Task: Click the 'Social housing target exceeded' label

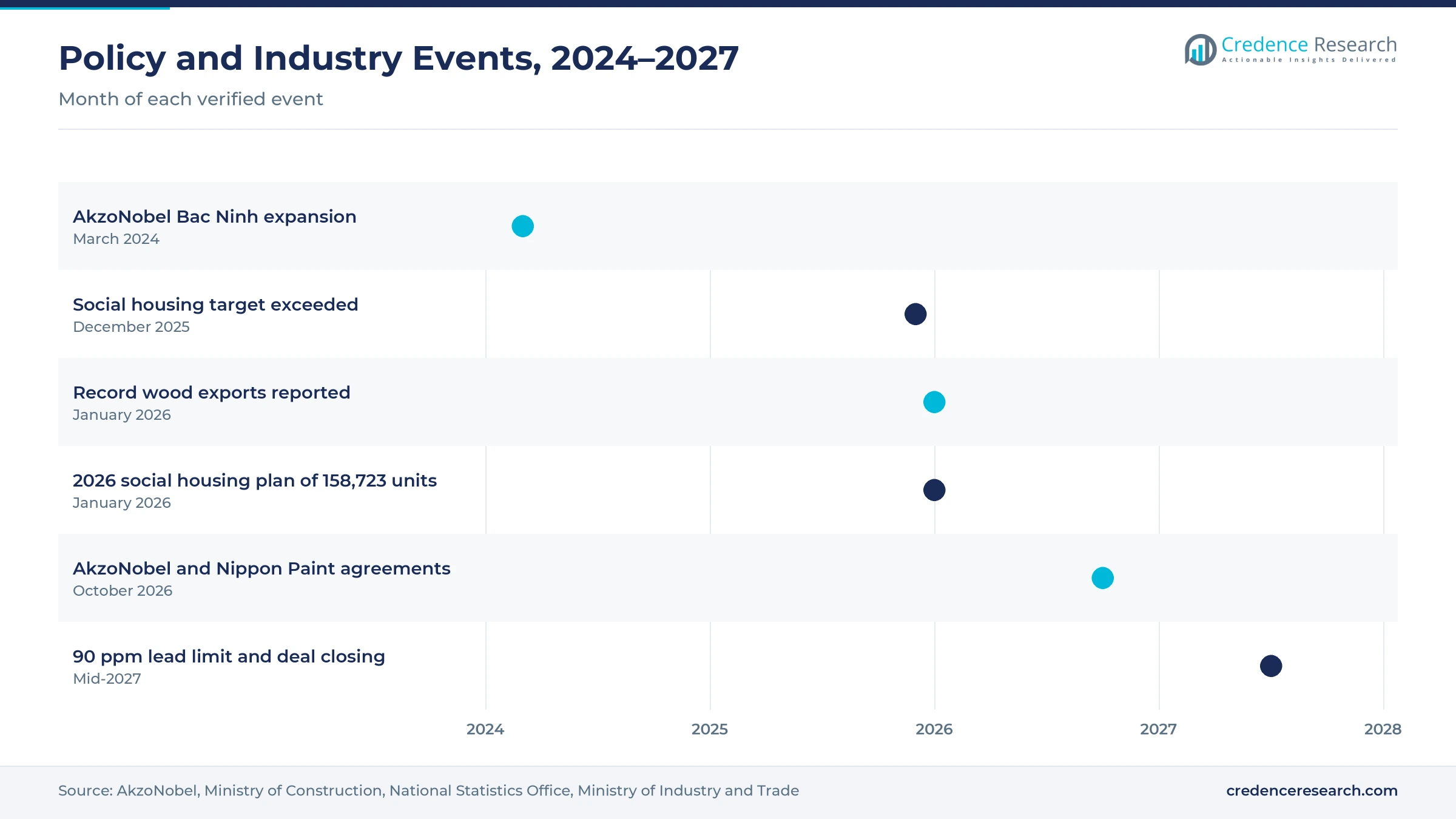Action: (215, 305)
